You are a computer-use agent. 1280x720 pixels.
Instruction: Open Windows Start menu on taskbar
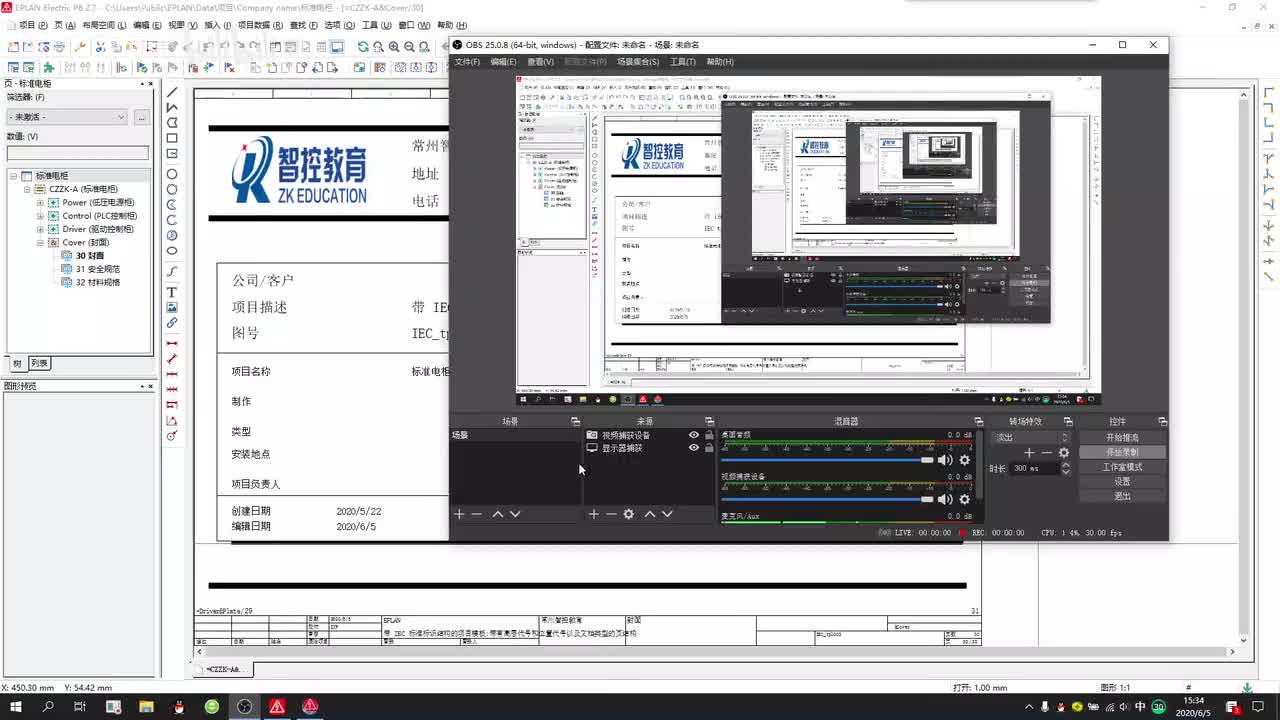[16, 707]
